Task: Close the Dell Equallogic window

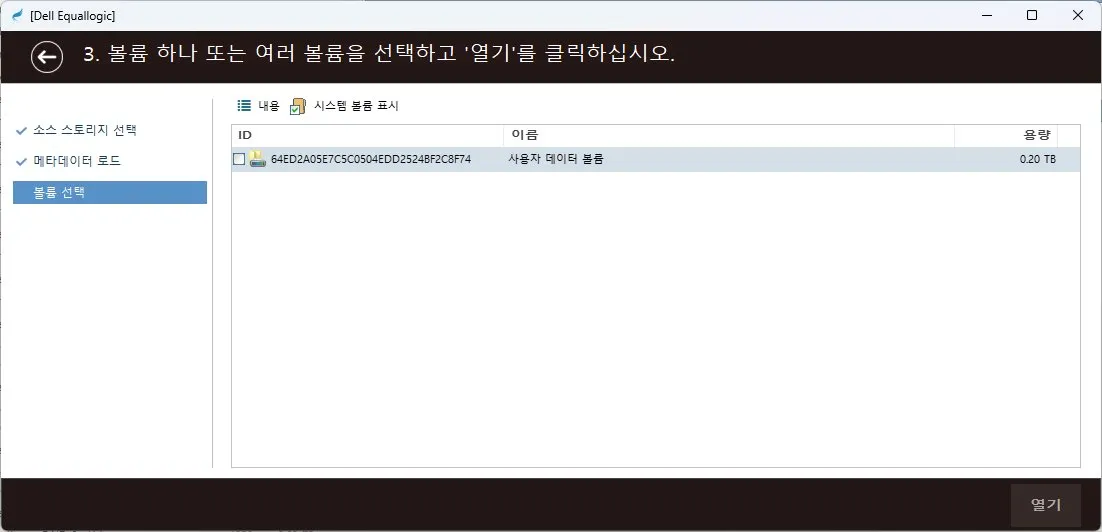Action: click(x=1077, y=15)
